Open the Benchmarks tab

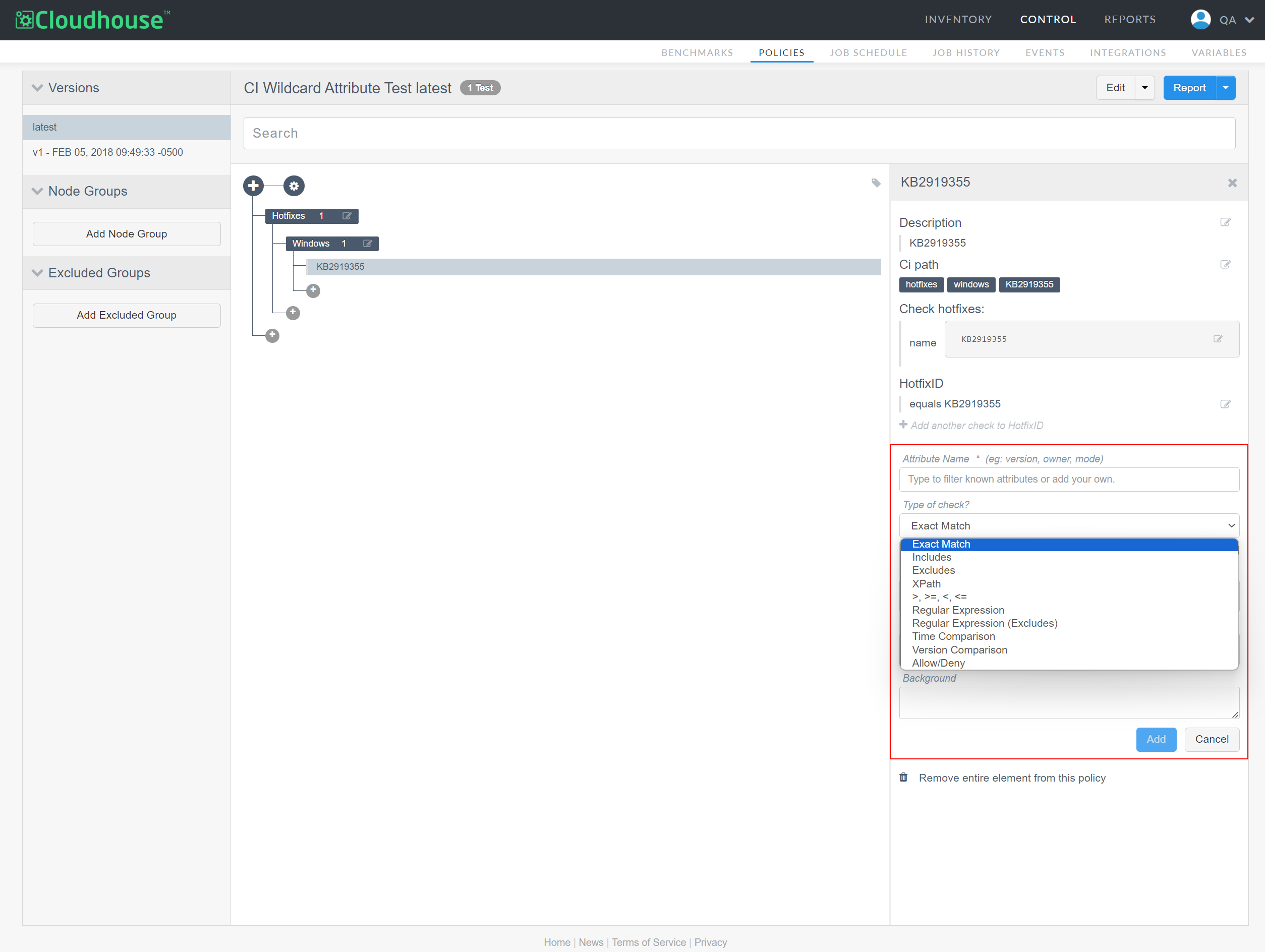(x=697, y=52)
